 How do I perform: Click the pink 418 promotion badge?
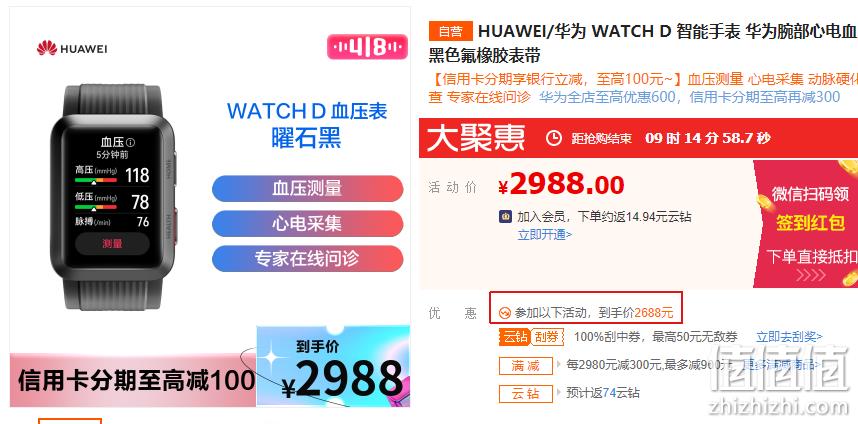tap(367, 47)
